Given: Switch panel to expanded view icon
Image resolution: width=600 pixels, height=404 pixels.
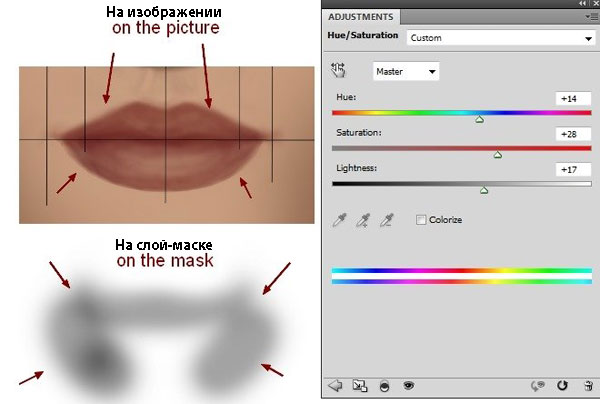Looking at the screenshot, I should tap(360, 386).
